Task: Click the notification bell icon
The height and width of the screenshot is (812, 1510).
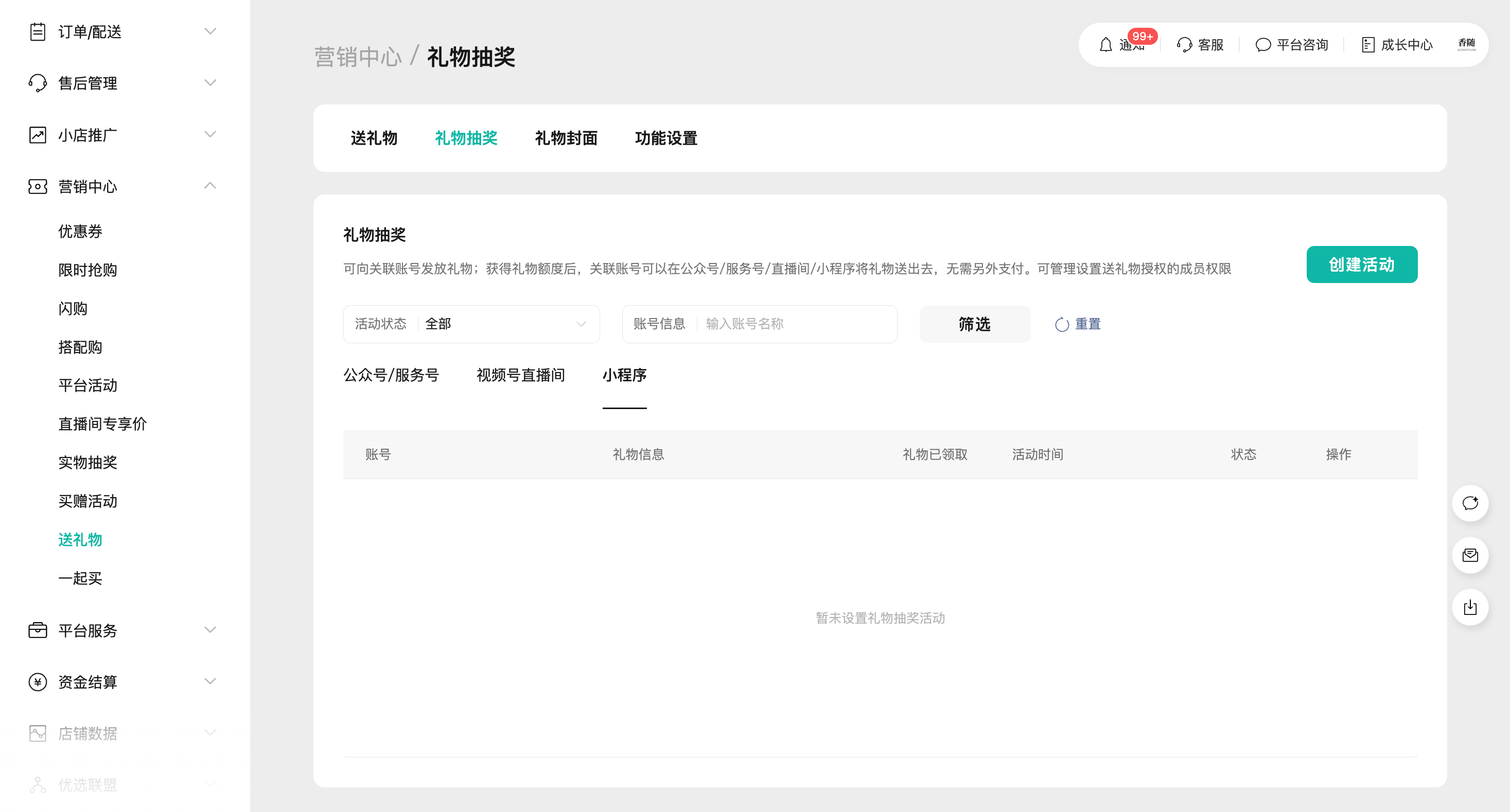Action: 1105,45
